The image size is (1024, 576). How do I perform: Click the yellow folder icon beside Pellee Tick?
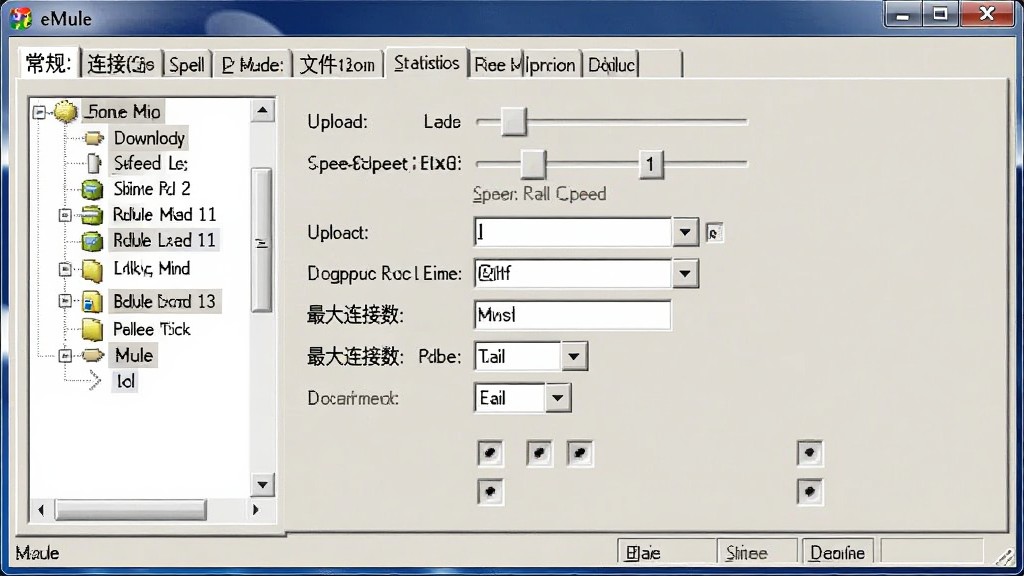point(92,330)
